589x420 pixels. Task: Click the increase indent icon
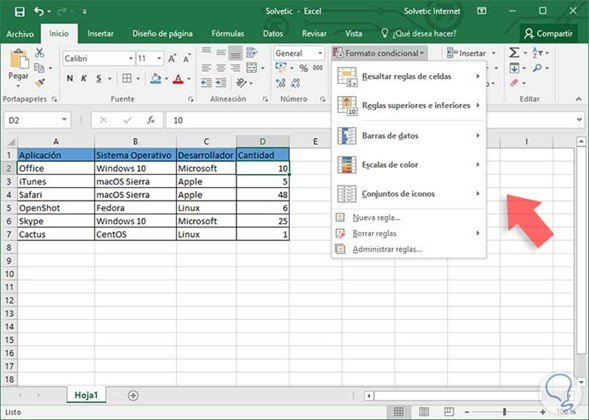221,83
